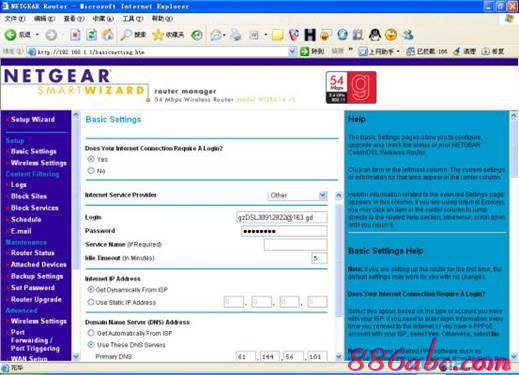The height and width of the screenshot is (375, 519).
Task: Click the yellow note toolbar icon
Action: point(277,35)
